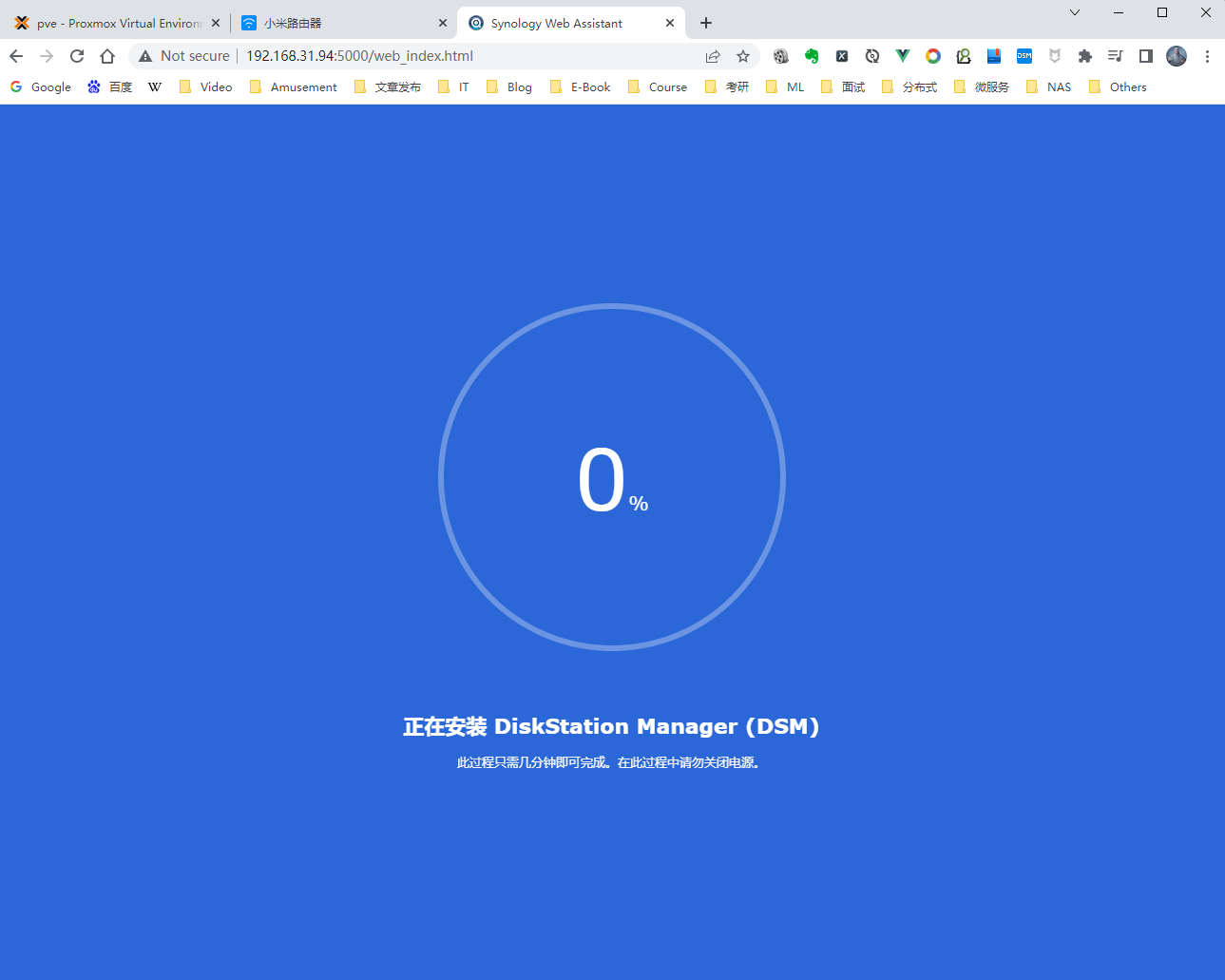1225x980 pixels.
Task: Open the user profile avatar
Action: [1177, 56]
